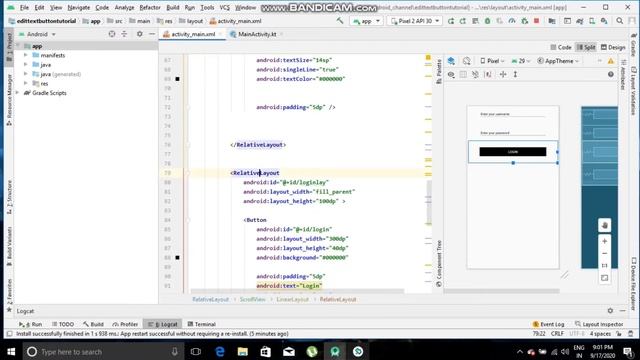Expand the manifests folder
This screenshot has width=640, height=360.
(x=26, y=55)
